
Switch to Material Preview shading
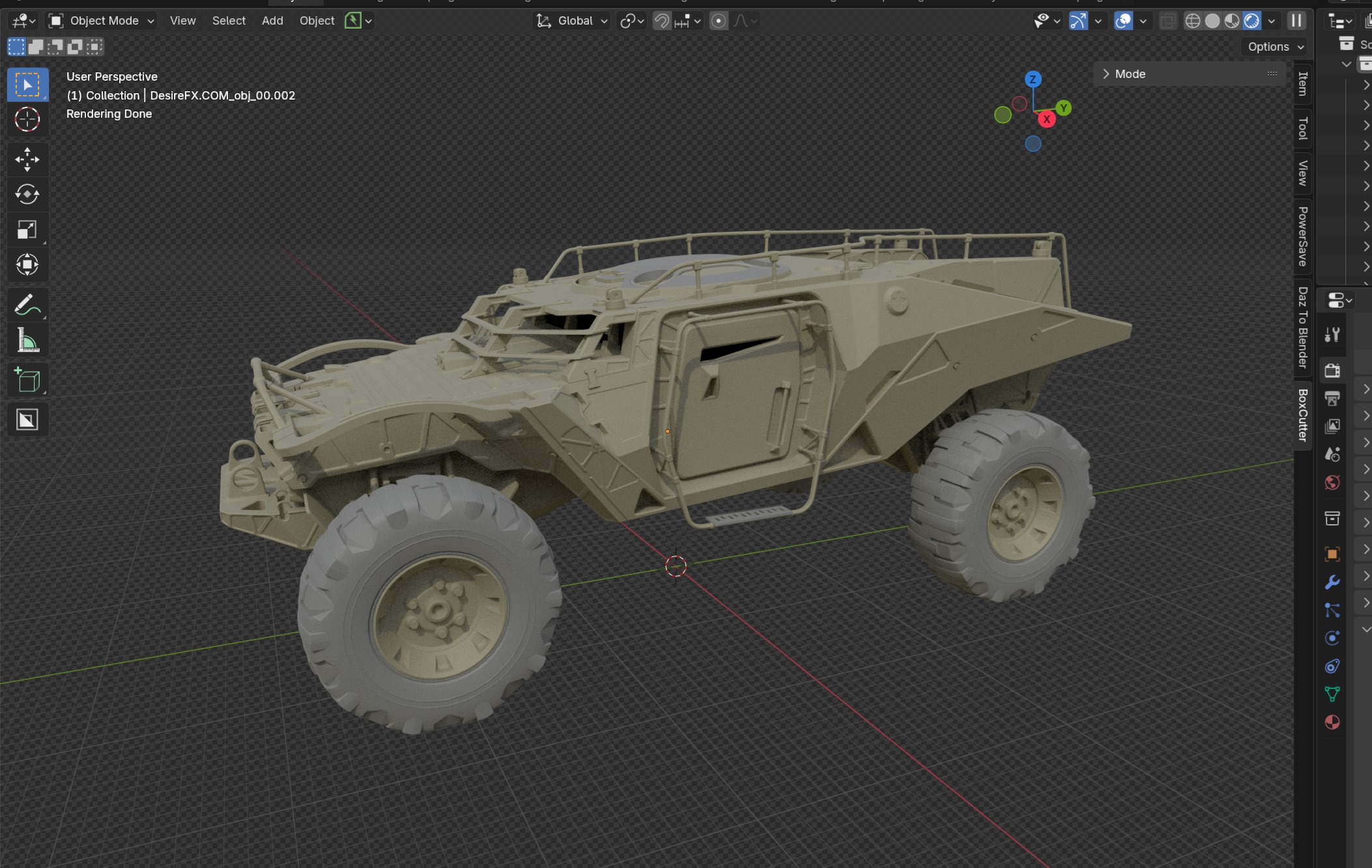[x=1232, y=21]
